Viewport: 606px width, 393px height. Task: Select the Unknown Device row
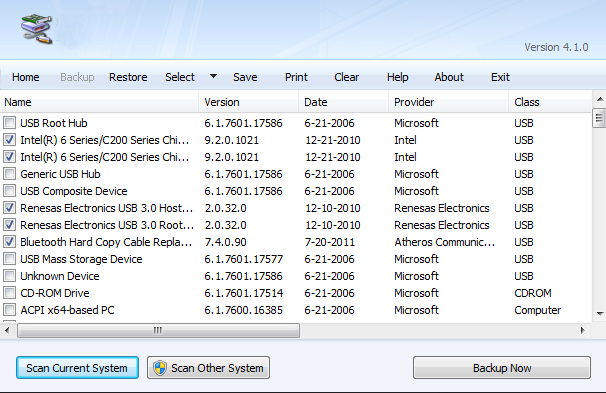pos(296,276)
